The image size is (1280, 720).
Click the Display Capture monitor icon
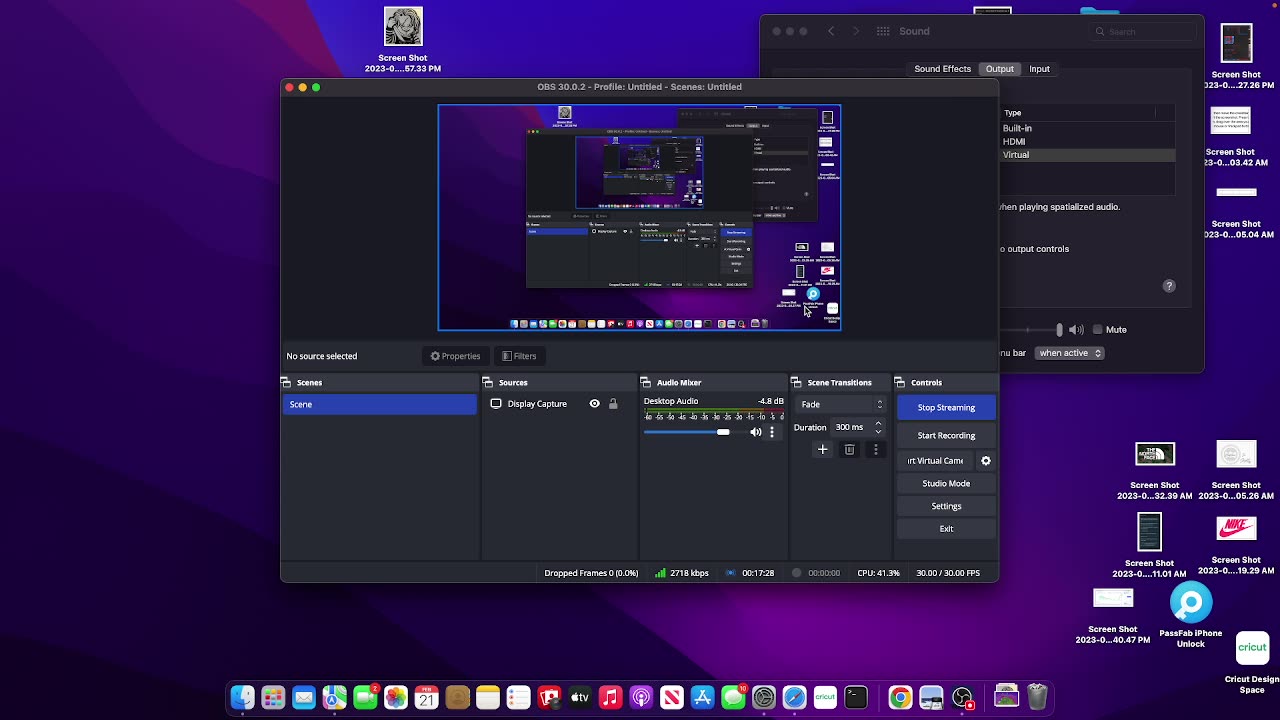(496, 404)
